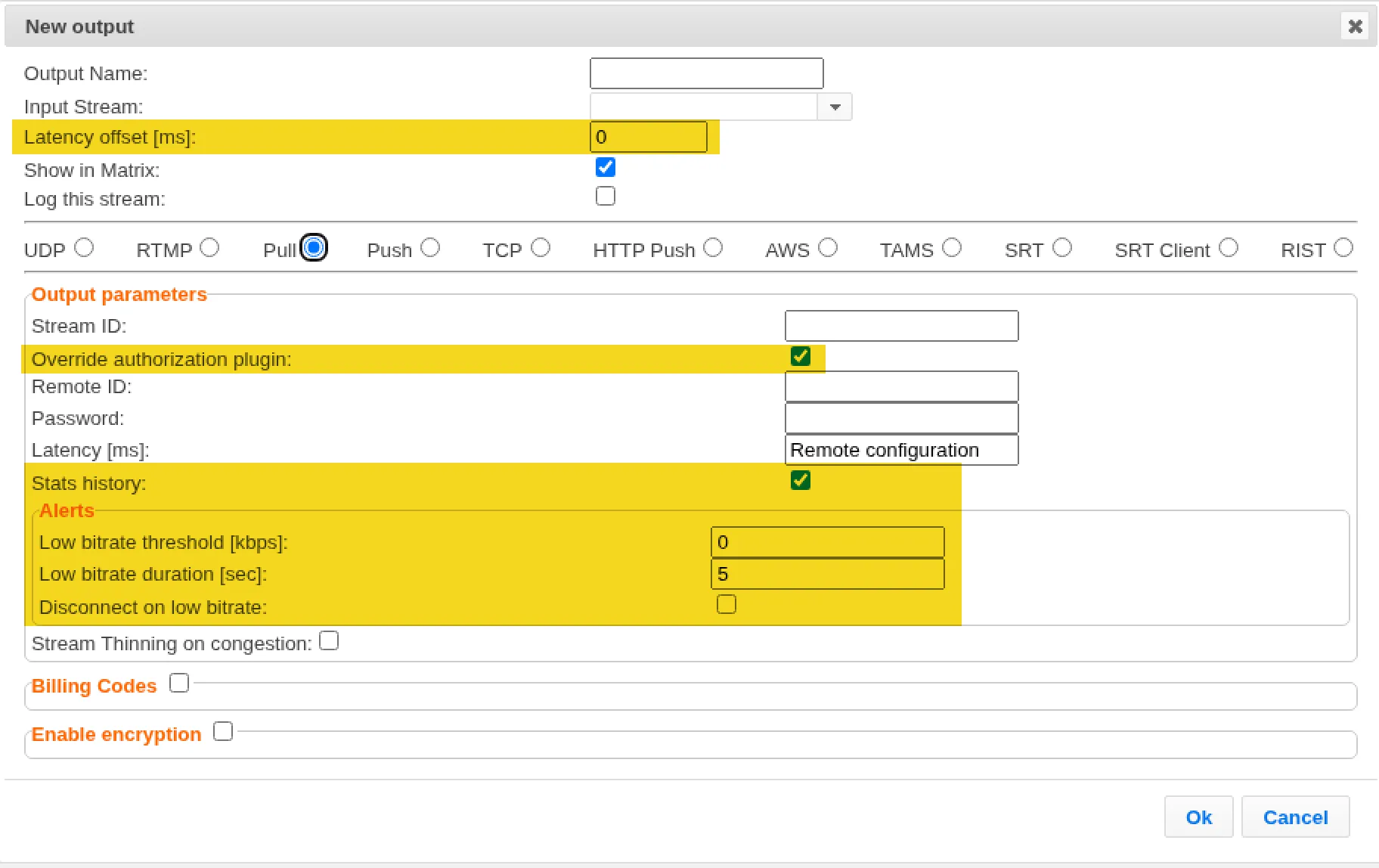Select the Pull radio button
The height and width of the screenshot is (868, 1379).
pos(314,247)
